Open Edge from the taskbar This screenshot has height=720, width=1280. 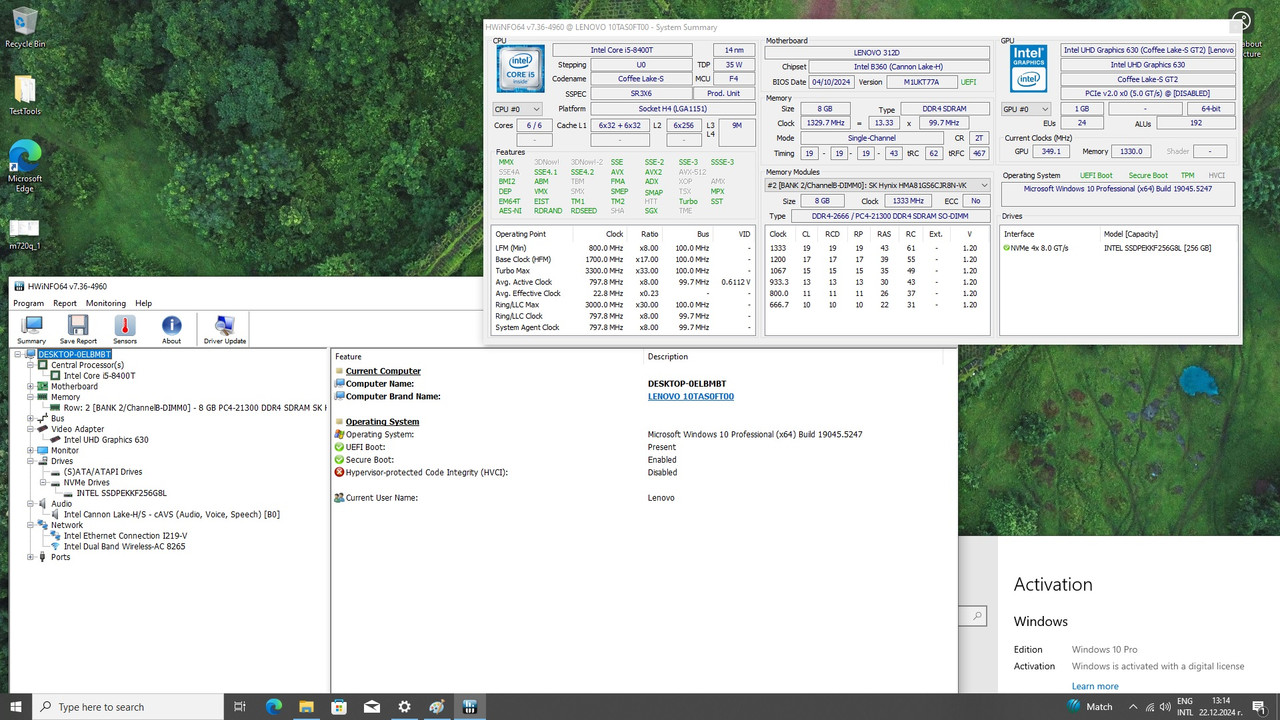point(274,706)
